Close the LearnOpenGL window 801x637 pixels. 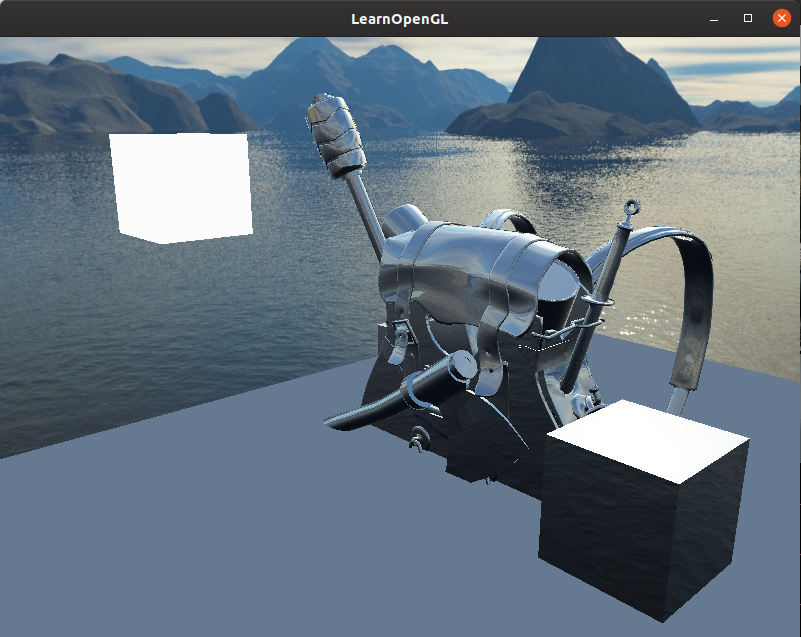(782, 19)
